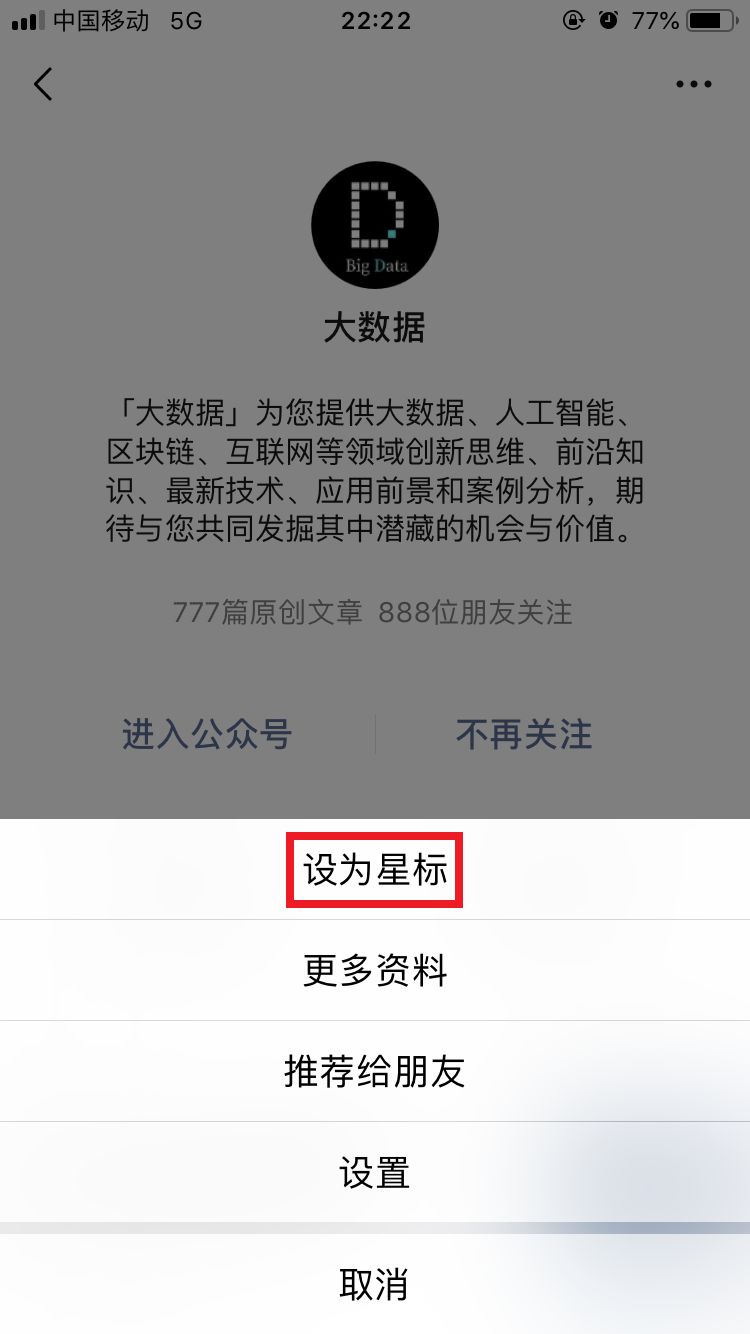Open 设置 from the action sheet

(375, 1172)
